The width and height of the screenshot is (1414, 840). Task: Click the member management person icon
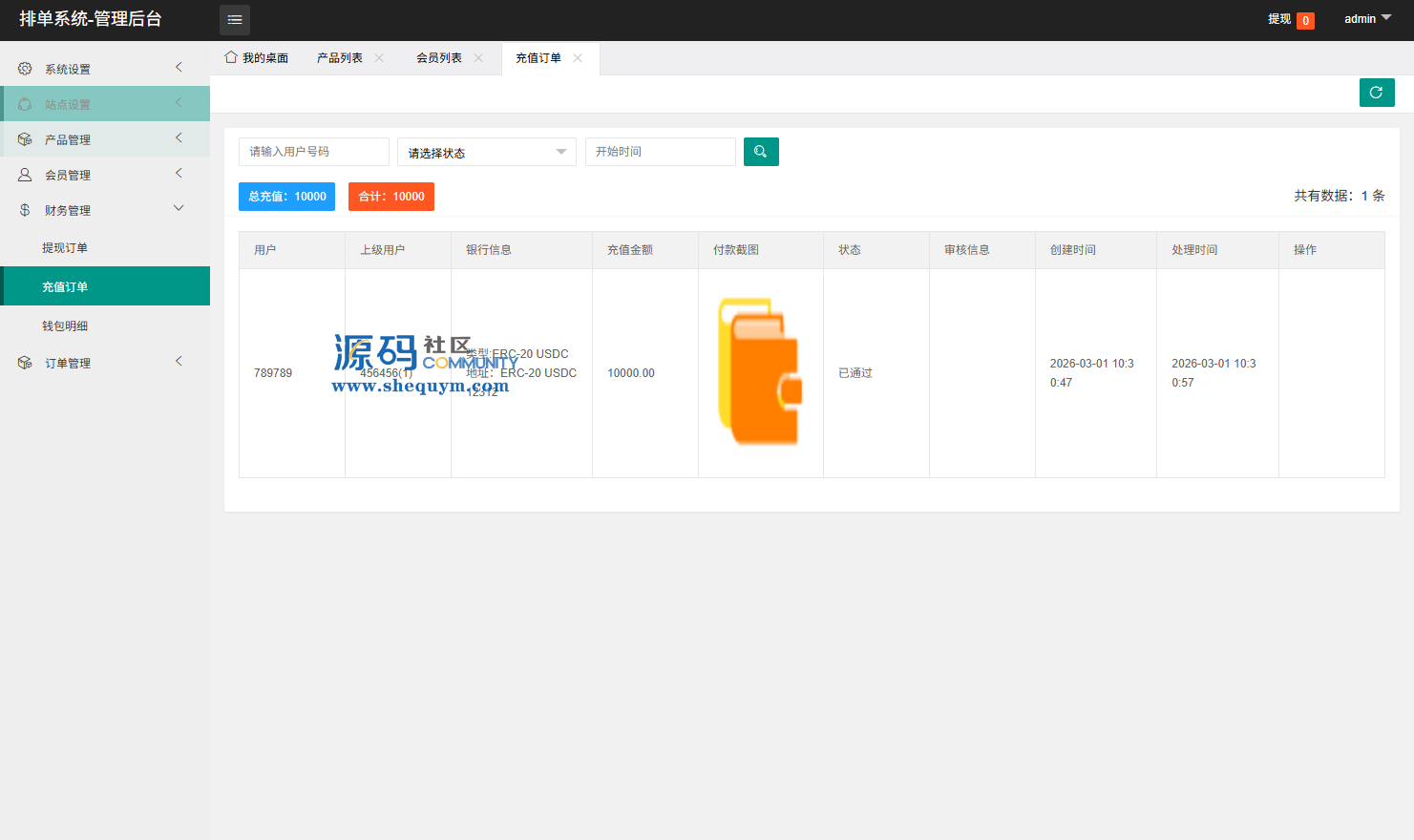tap(25, 175)
